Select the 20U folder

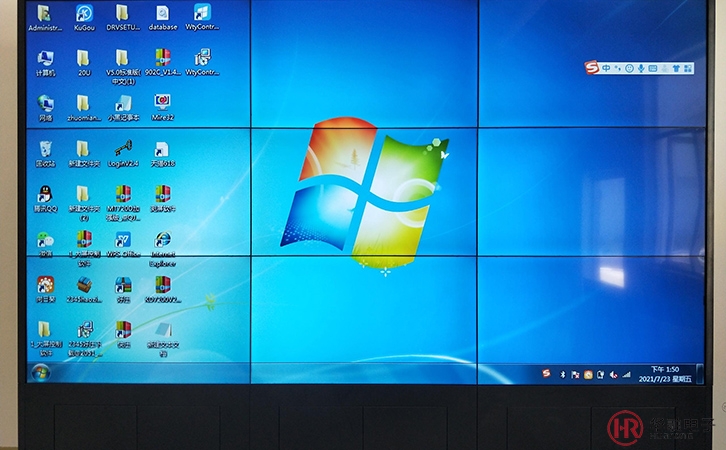(84, 63)
